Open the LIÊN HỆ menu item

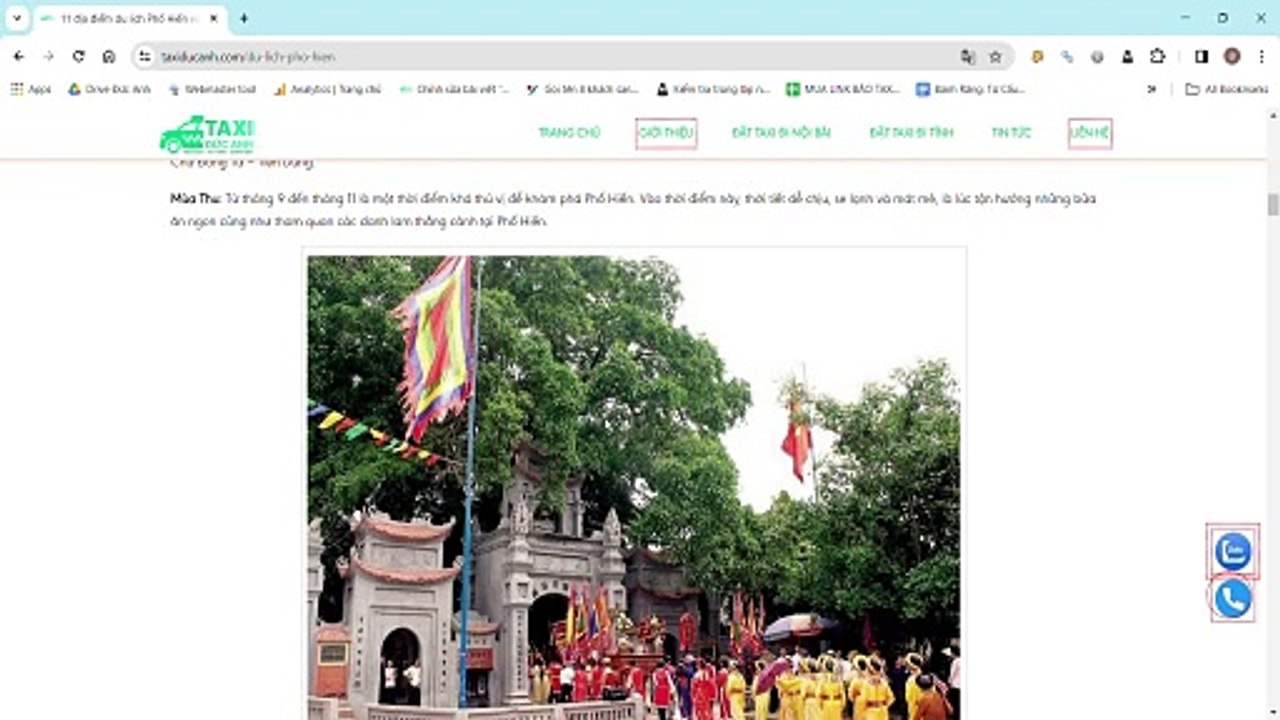point(1090,133)
